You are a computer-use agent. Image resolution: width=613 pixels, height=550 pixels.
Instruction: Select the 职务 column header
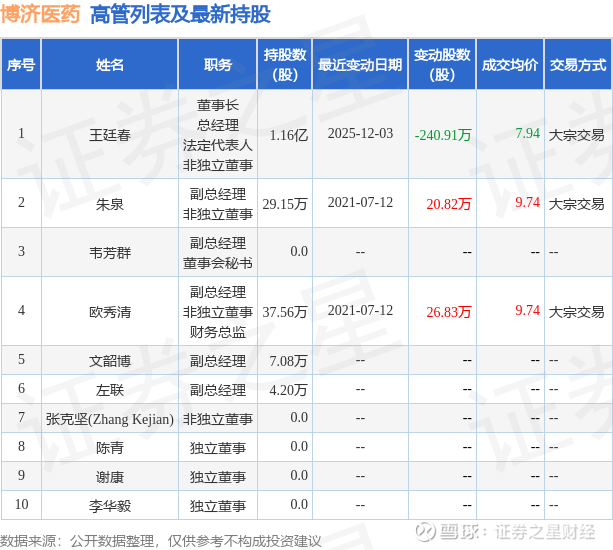tap(218, 64)
